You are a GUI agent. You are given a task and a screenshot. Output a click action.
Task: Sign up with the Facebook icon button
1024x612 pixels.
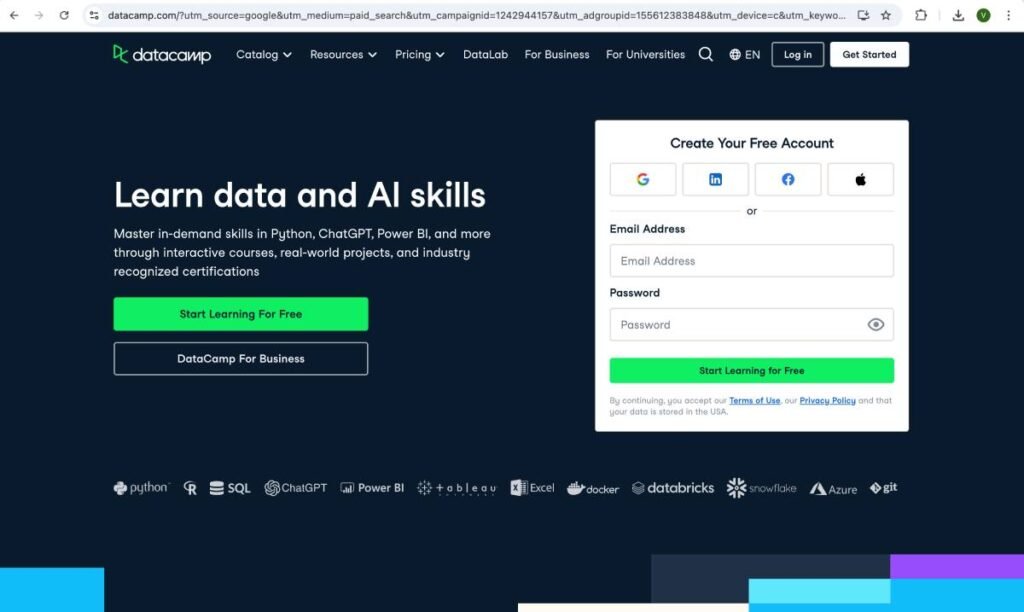coord(788,179)
